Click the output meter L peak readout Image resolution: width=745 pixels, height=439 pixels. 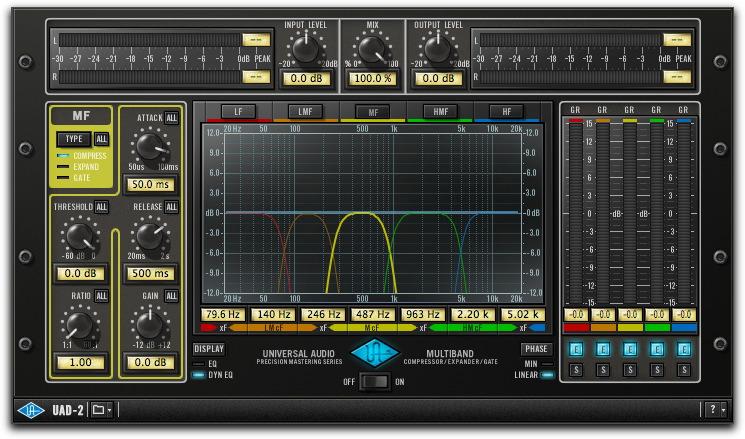pyautogui.click(x=677, y=39)
